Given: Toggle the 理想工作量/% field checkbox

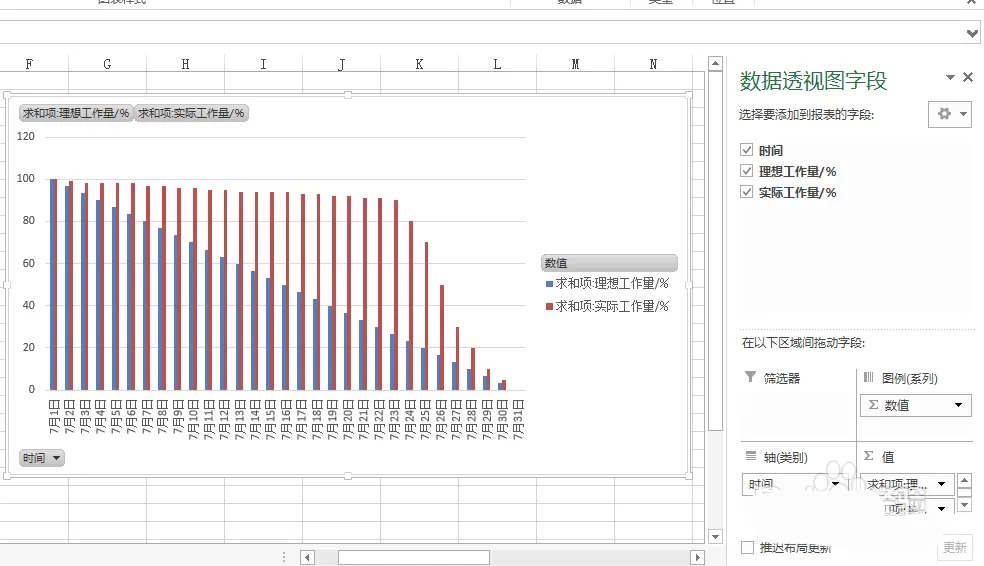Looking at the screenshot, I should [x=746, y=171].
